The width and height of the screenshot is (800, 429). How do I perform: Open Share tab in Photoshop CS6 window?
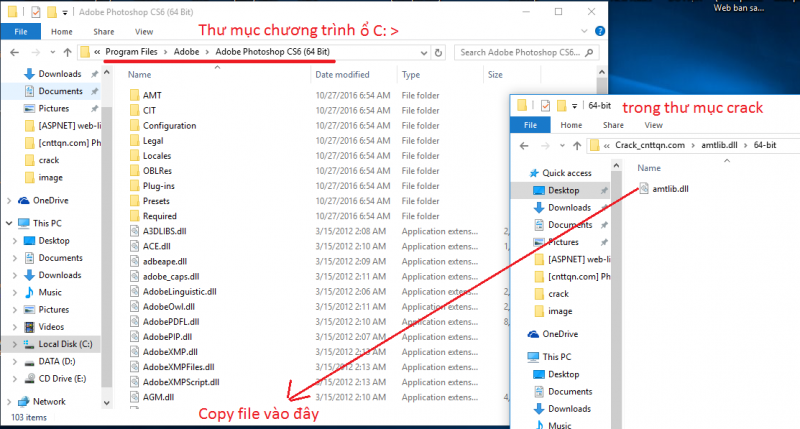tap(104, 32)
